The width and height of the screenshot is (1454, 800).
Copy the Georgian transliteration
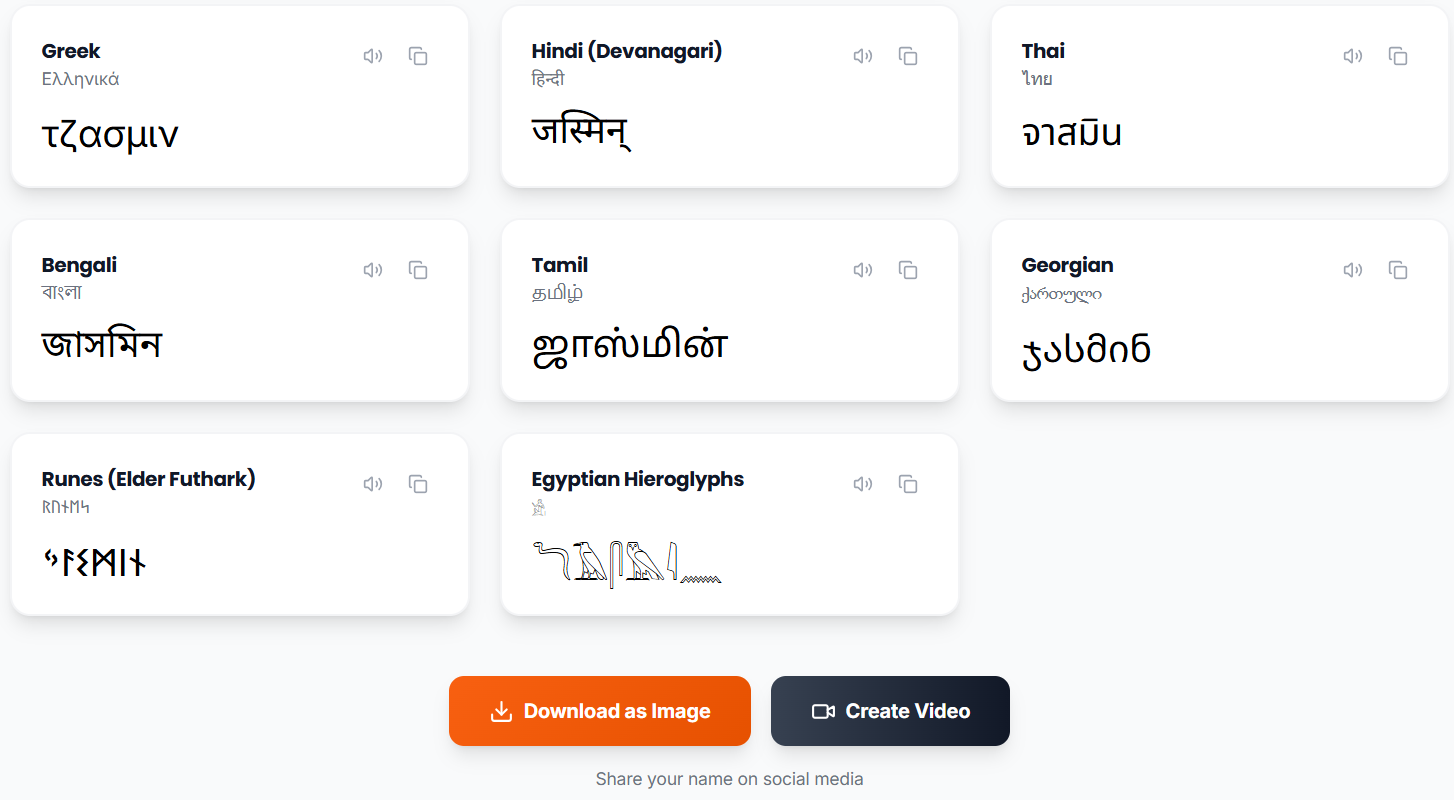1398,270
